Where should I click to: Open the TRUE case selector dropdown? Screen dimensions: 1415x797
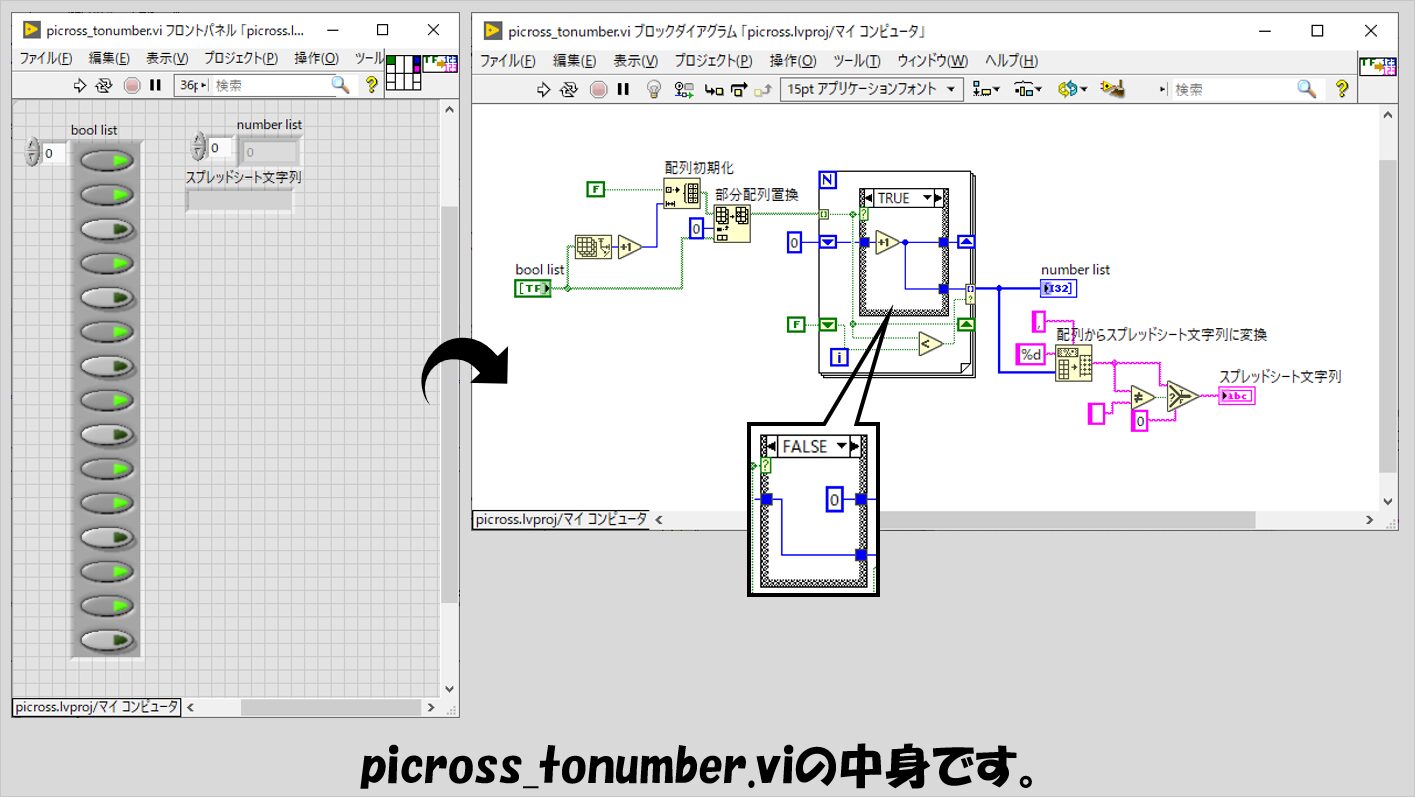click(928, 198)
